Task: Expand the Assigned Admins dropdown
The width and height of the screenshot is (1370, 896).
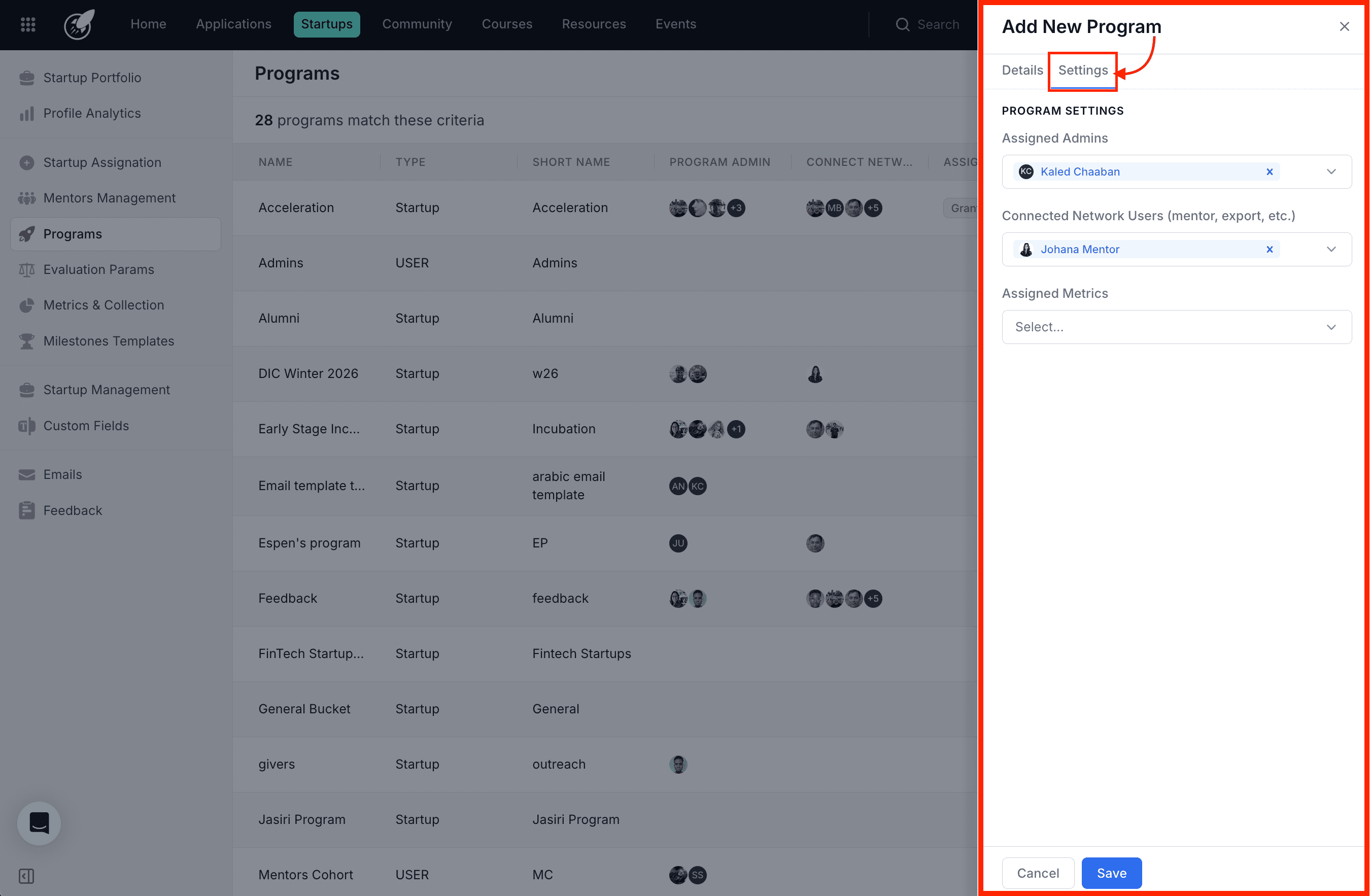Action: pos(1331,171)
